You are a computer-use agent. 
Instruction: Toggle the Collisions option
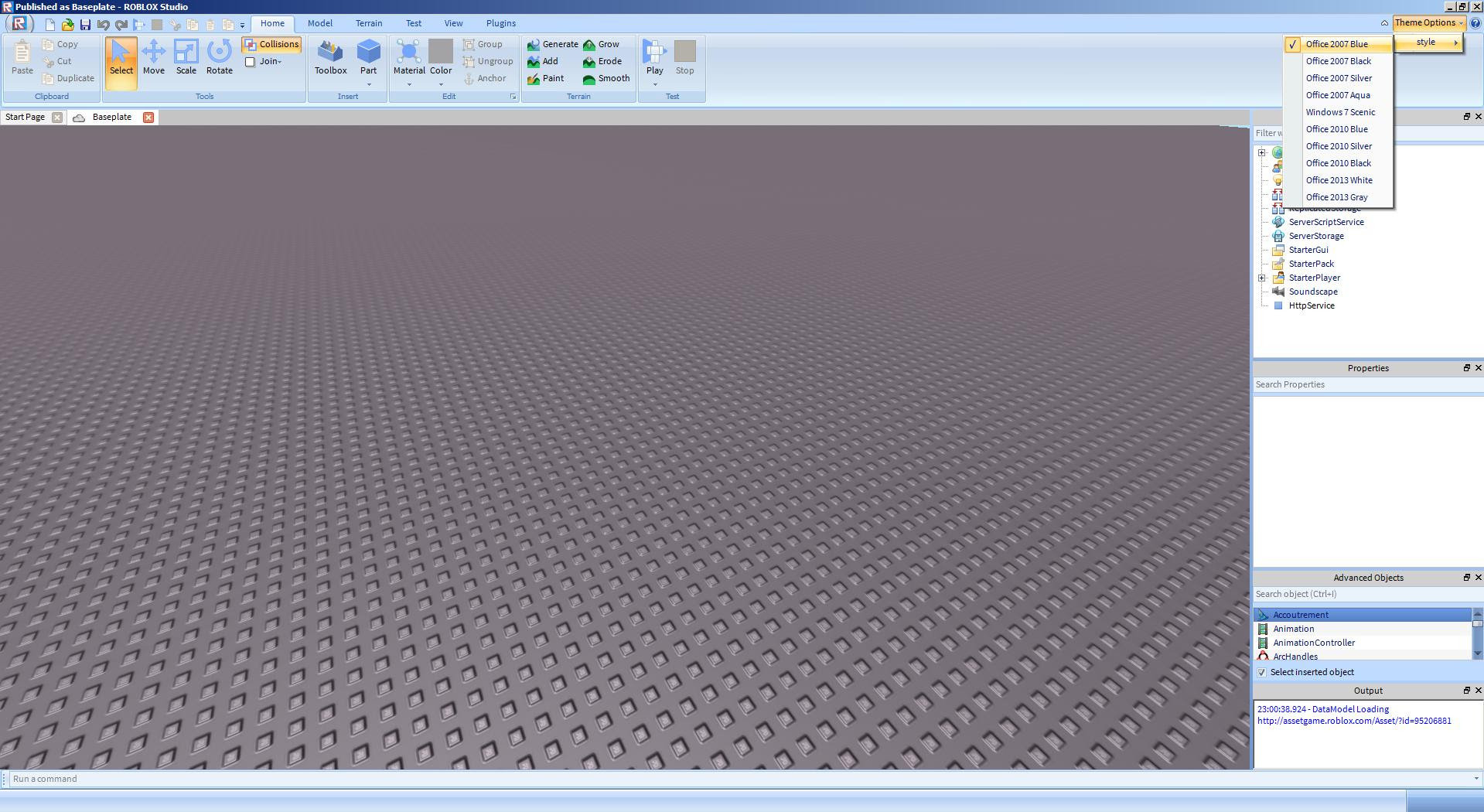271,45
